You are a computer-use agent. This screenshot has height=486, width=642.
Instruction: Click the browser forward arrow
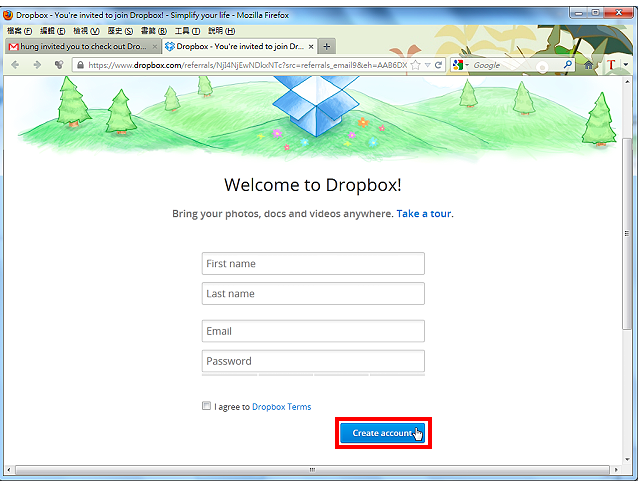pos(37,65)
